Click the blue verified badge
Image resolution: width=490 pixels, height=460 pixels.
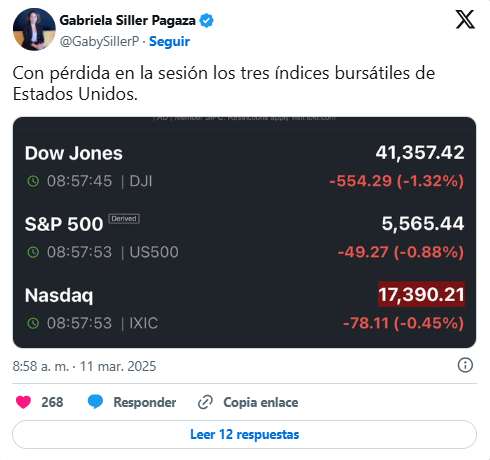point(206,21)
